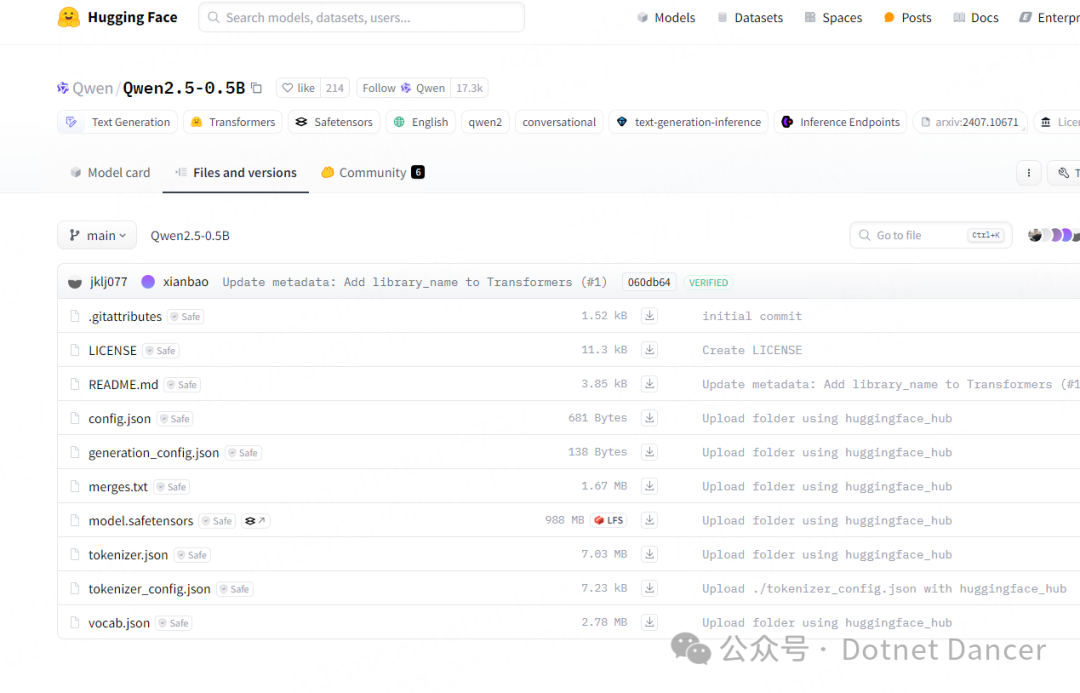Open the merges.txt file
The height and width of the screenshot is (693, 1080).
pos(118,487)
